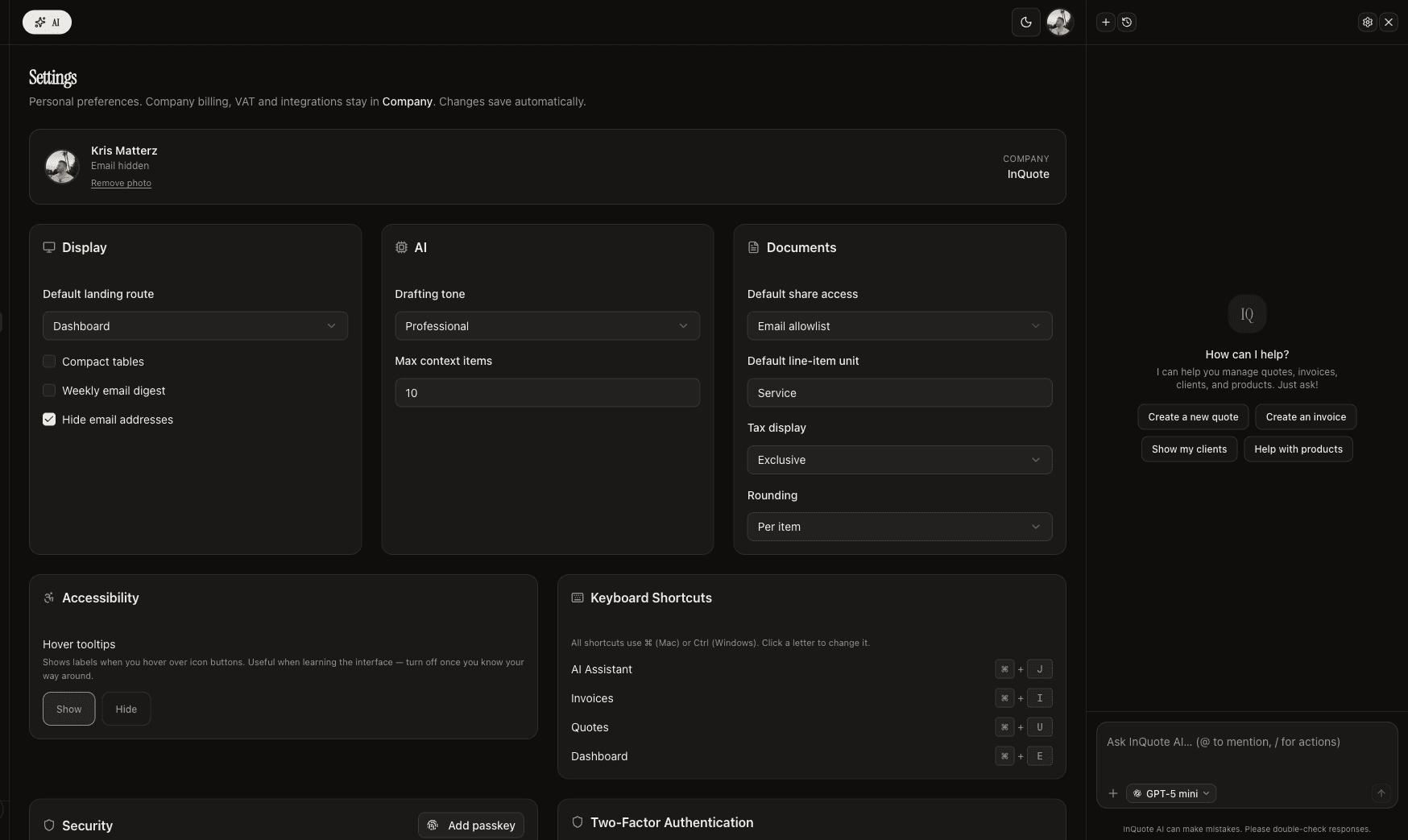Enable the Weekly email digest checkbox
1408x840 pixels.
[x=49, y=391]
